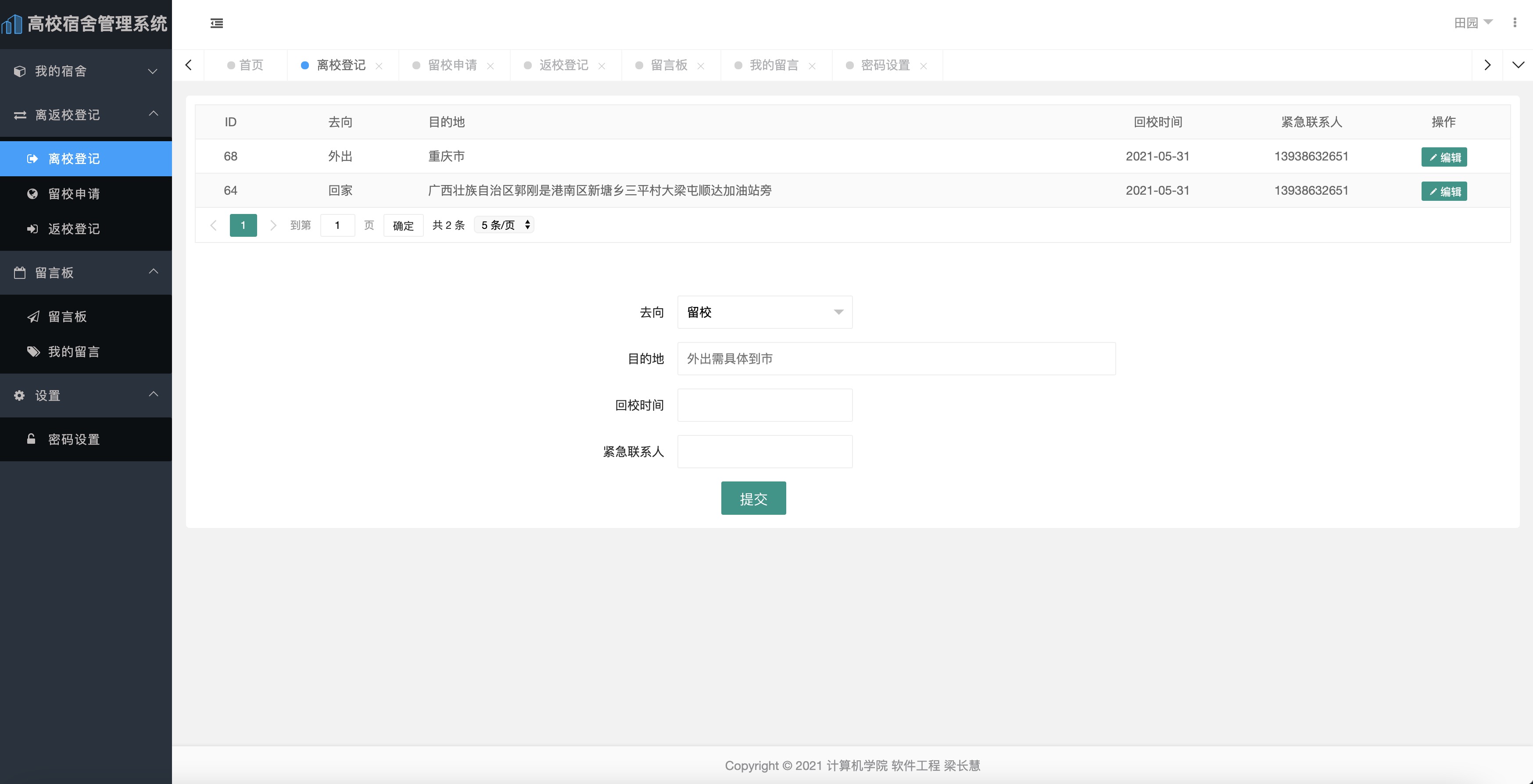Image resolution: width=1533 pixels, height=784 pixels.
Task: Open the 去向 dropdown showing 留校
Action: pos(764,312)
